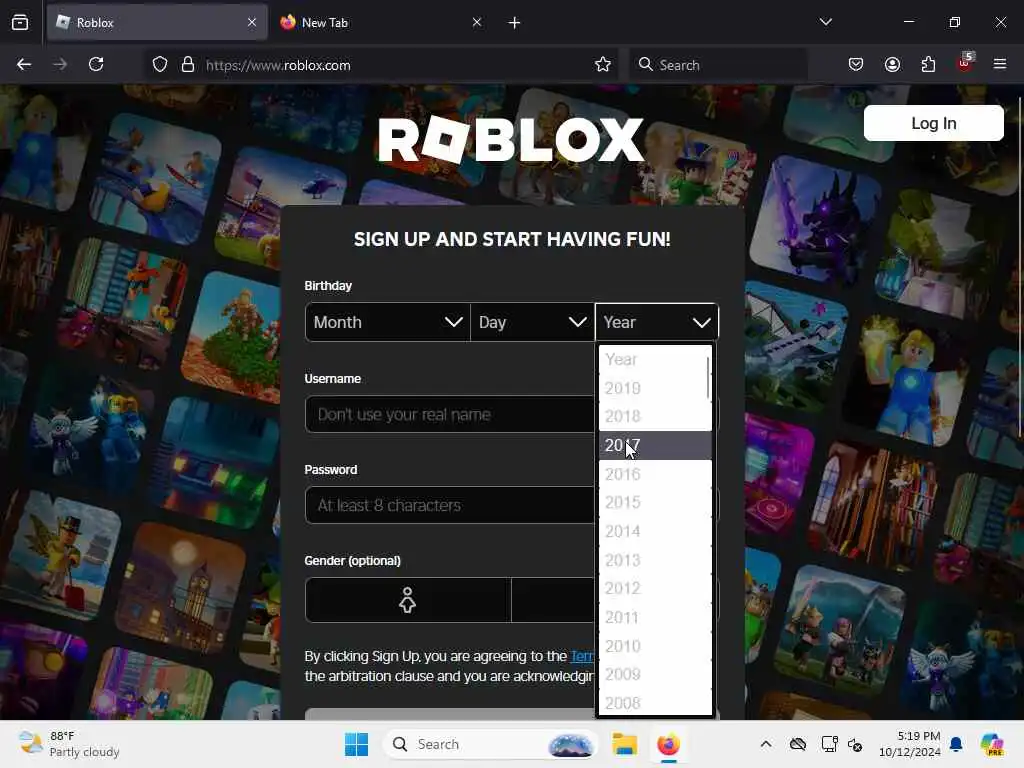Screen dimensions: 1024x768
Task: Click the Firefox View icon
Action: [x=20, y=23]
